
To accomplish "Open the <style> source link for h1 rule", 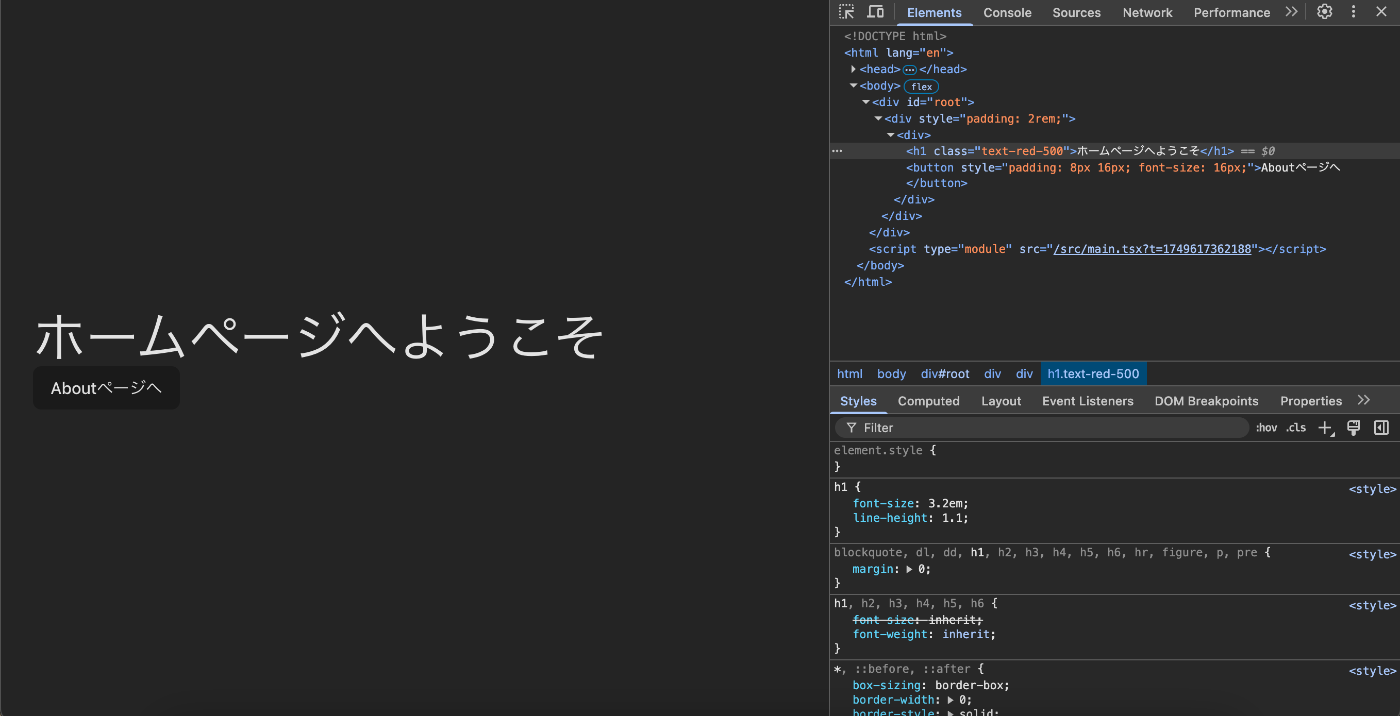I will click(x=1372, y=489).
